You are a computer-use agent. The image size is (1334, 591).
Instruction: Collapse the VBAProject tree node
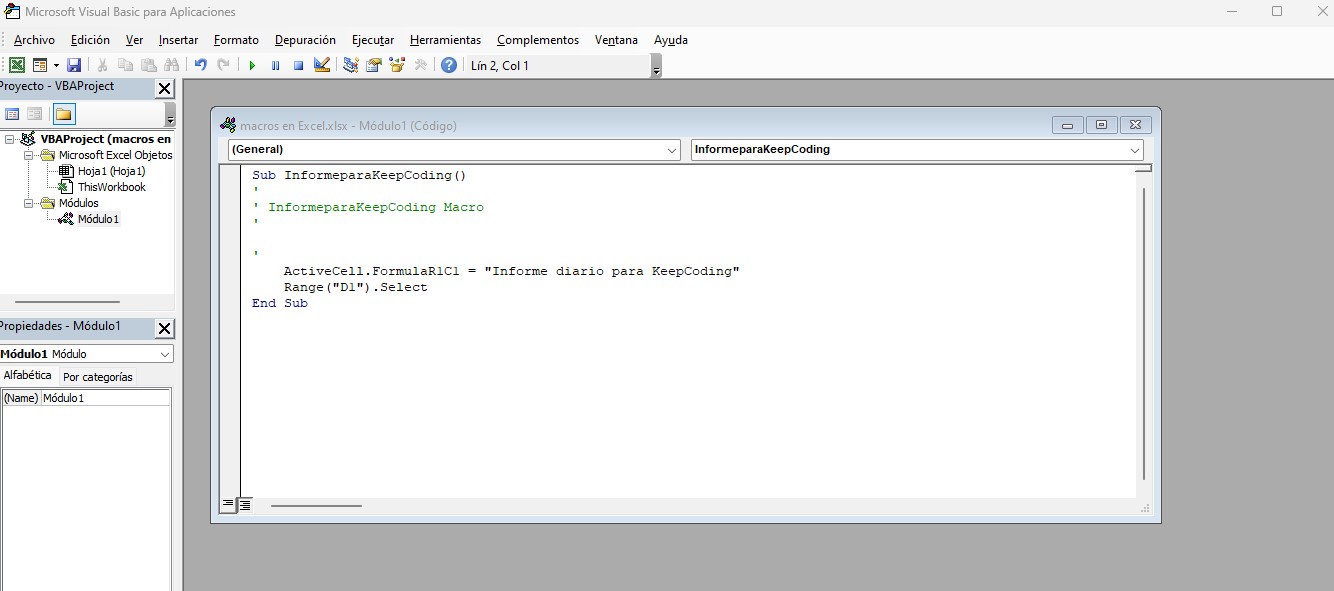[x=10, y=139]
